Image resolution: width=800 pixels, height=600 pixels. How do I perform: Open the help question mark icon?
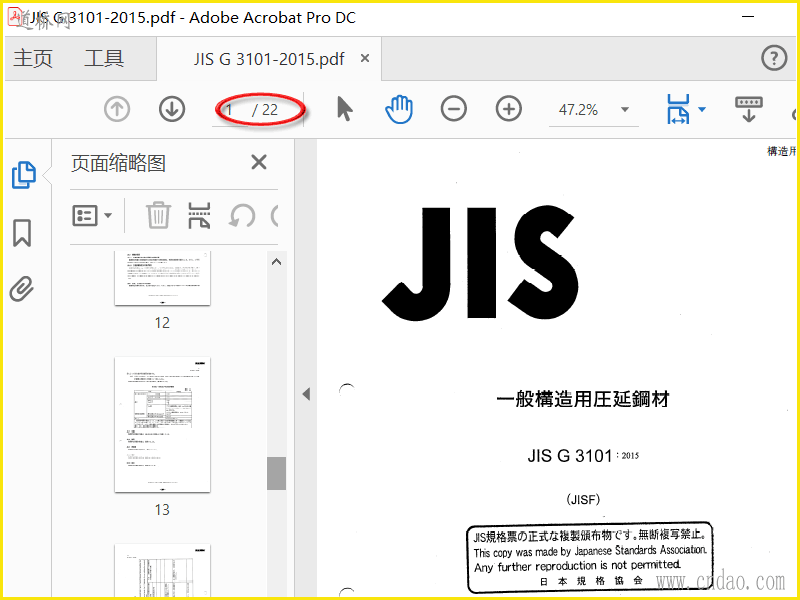coord(774,58)
